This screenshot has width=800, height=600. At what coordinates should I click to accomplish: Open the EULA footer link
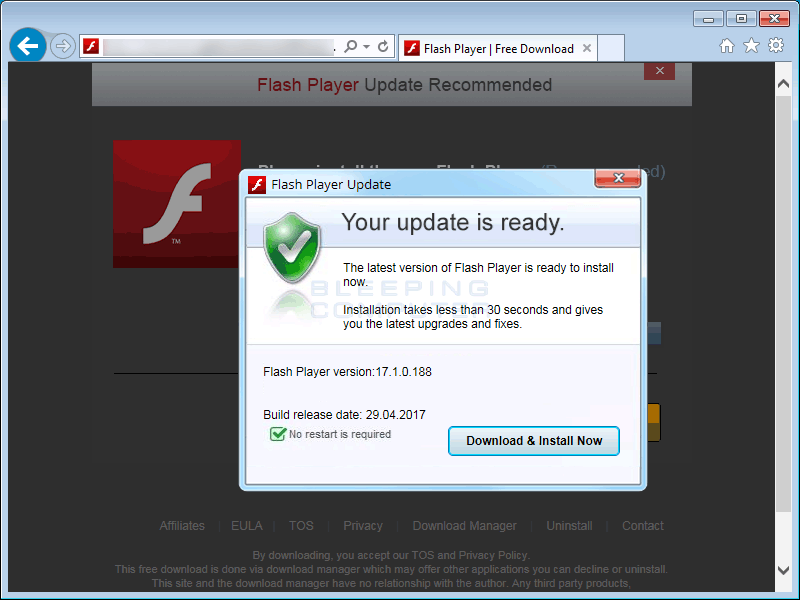(x=246, y=526)
